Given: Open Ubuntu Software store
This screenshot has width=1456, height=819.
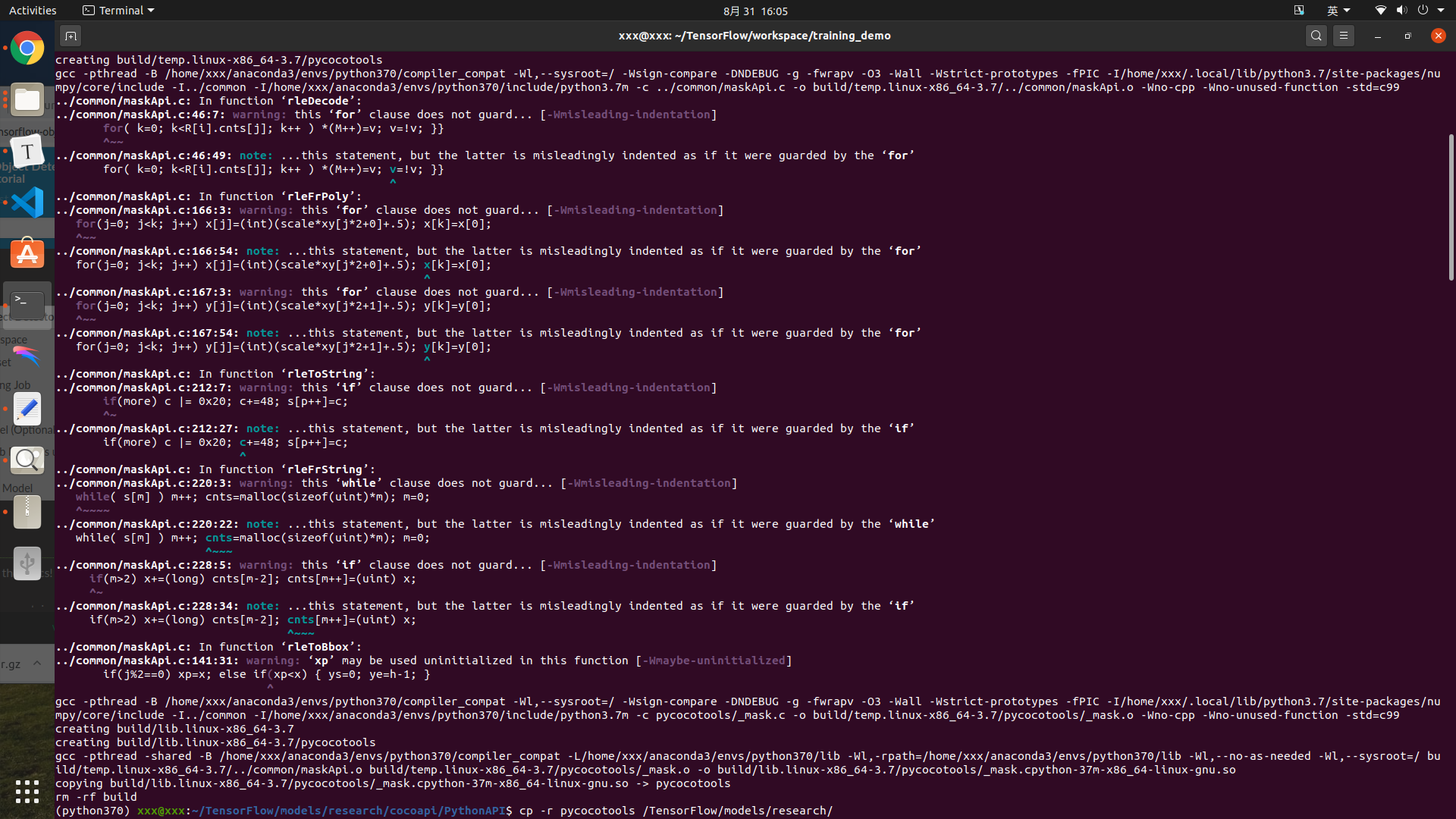Looking at the screenshot, I should click(27, 254).
